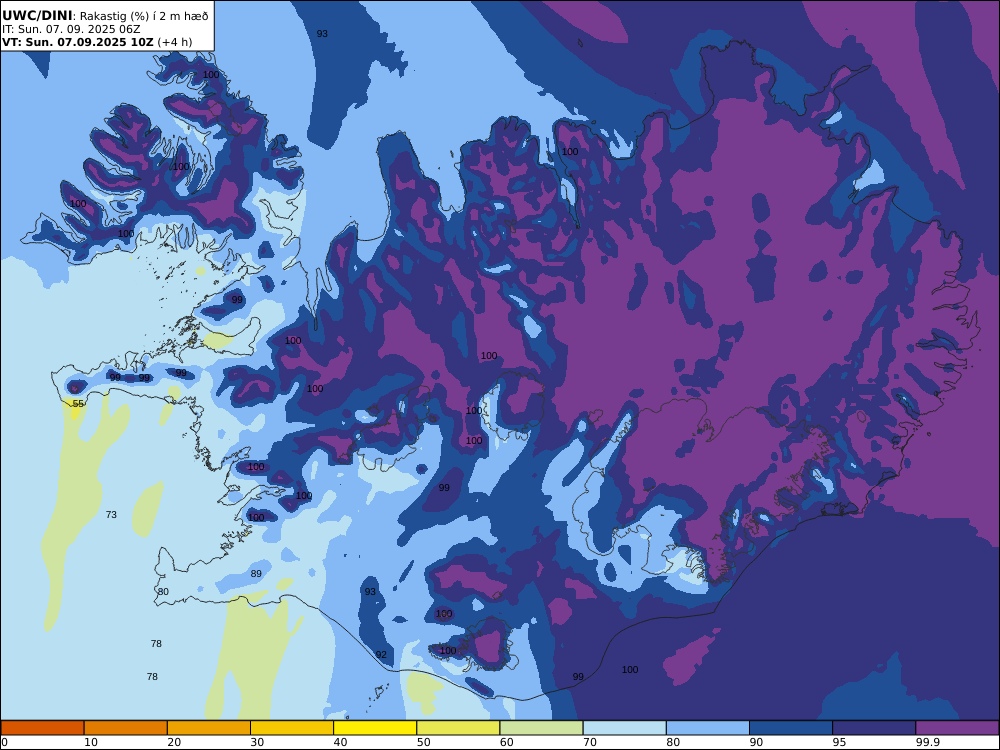The width and height of the screenshot is (1000, 750).
Task: Click the dark orange 0–10 colorbar segment
Action: (42, 728)
